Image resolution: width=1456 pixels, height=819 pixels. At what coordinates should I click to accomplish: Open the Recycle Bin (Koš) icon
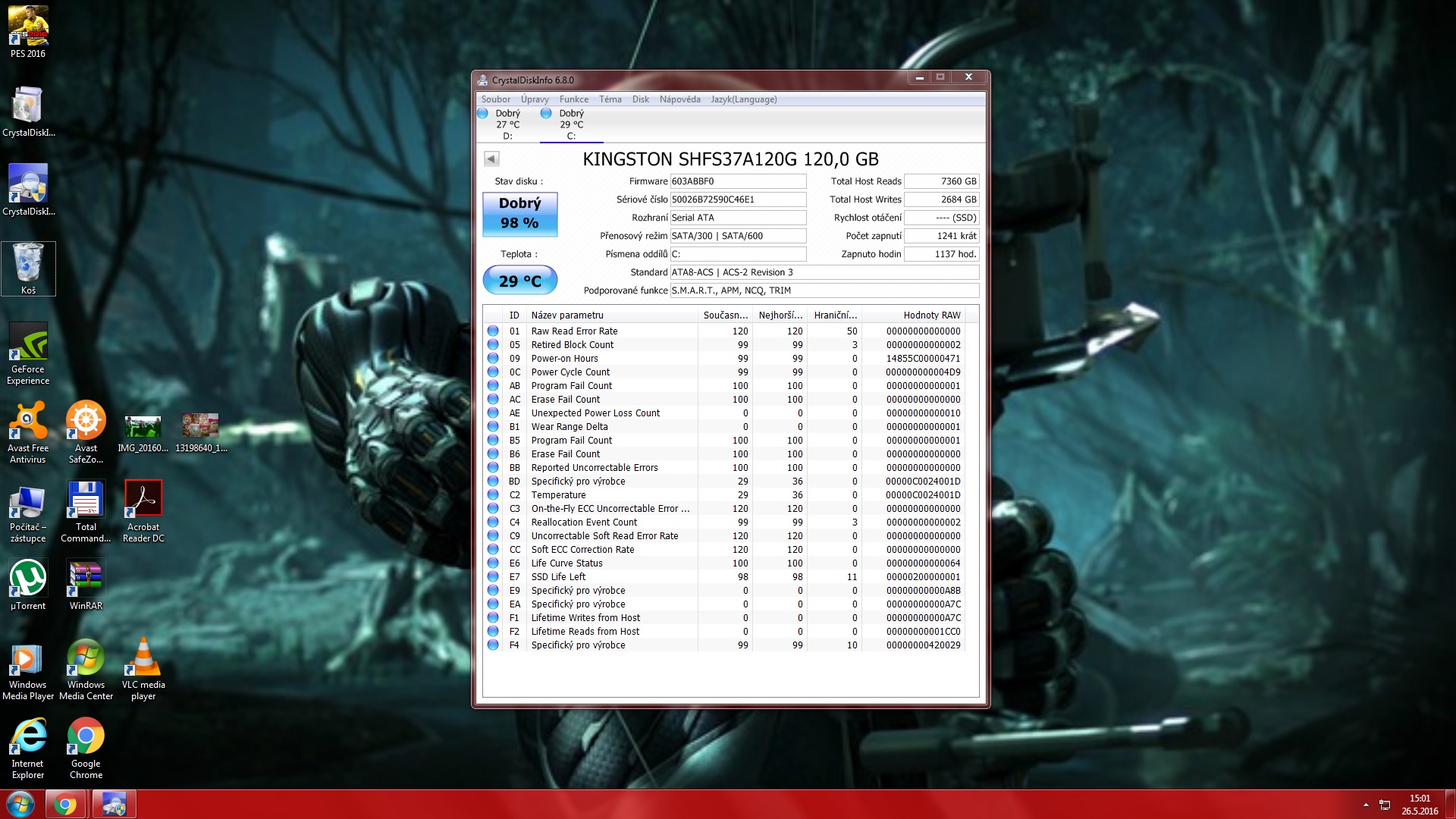click(28, 268)
